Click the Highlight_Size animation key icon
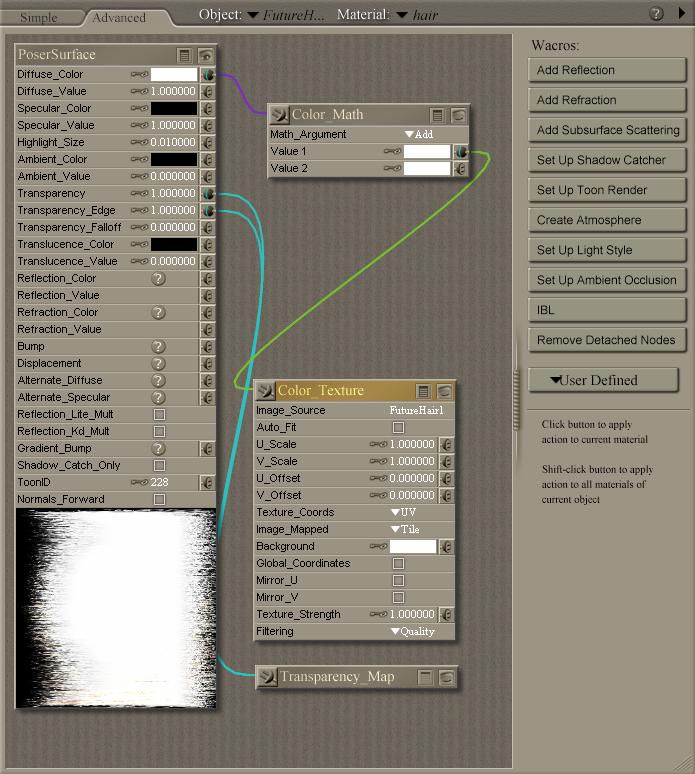695x774 pixels. (139, 143)
